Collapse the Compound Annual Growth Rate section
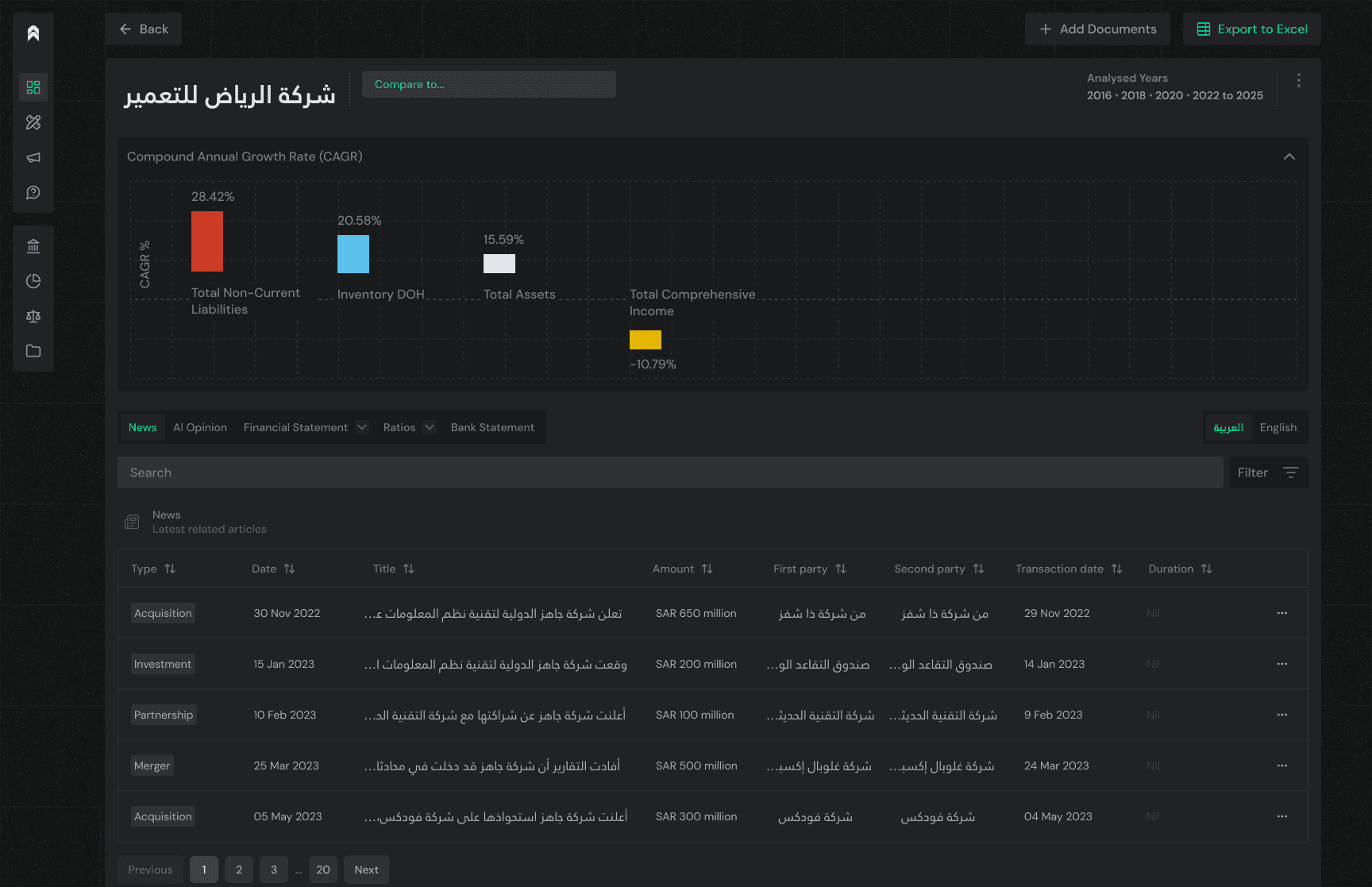Screen dimensions: 1372x887 pyautogui.click(x=1289, y=156)
